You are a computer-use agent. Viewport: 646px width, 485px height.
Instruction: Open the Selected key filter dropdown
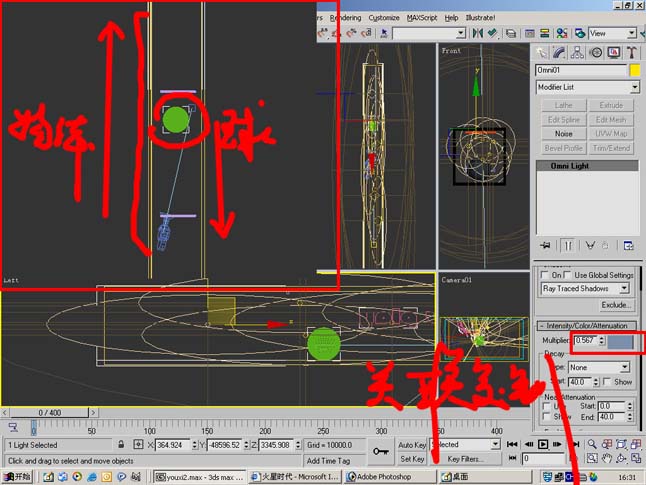pos(465,445)
